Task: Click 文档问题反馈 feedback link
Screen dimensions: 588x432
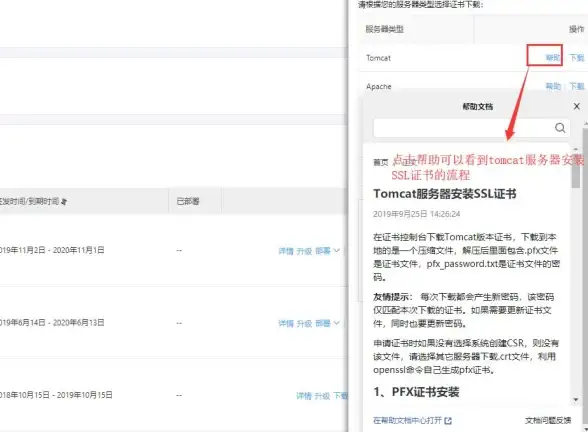Action: click(548, 420)
